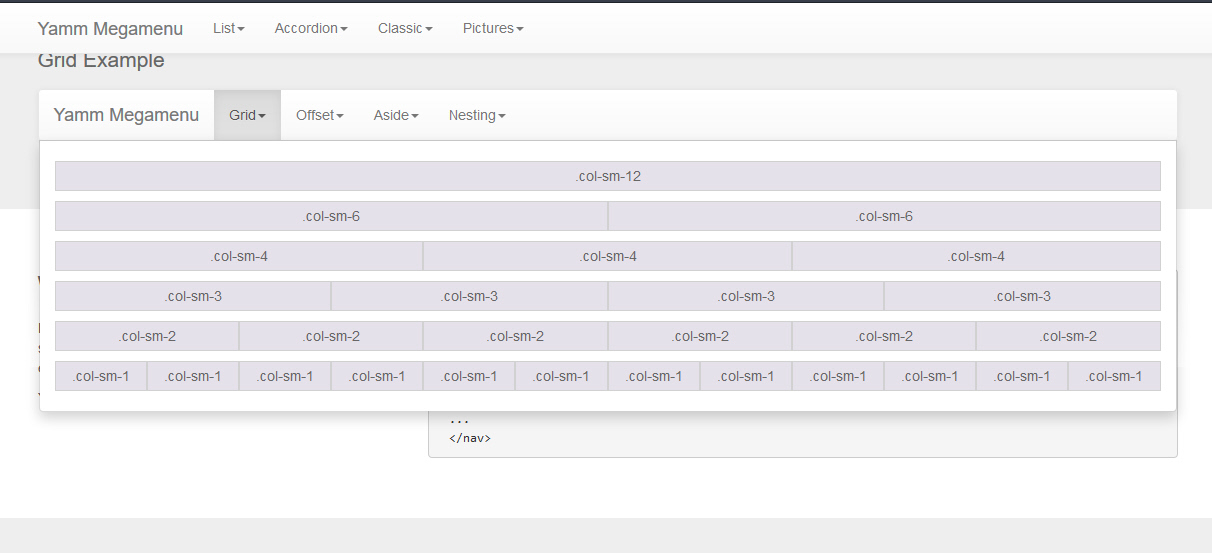Click the leftmost .col-sm-4 grid cell
1212x553 pixels.
(239, 256)
